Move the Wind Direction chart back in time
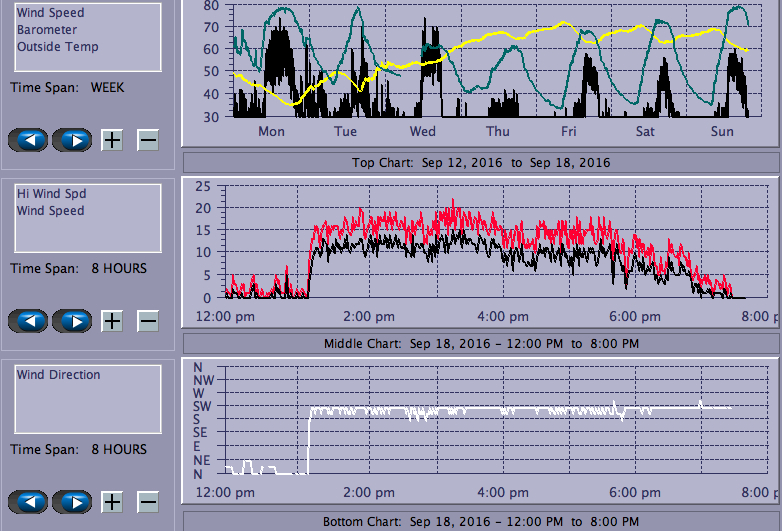 28,502
